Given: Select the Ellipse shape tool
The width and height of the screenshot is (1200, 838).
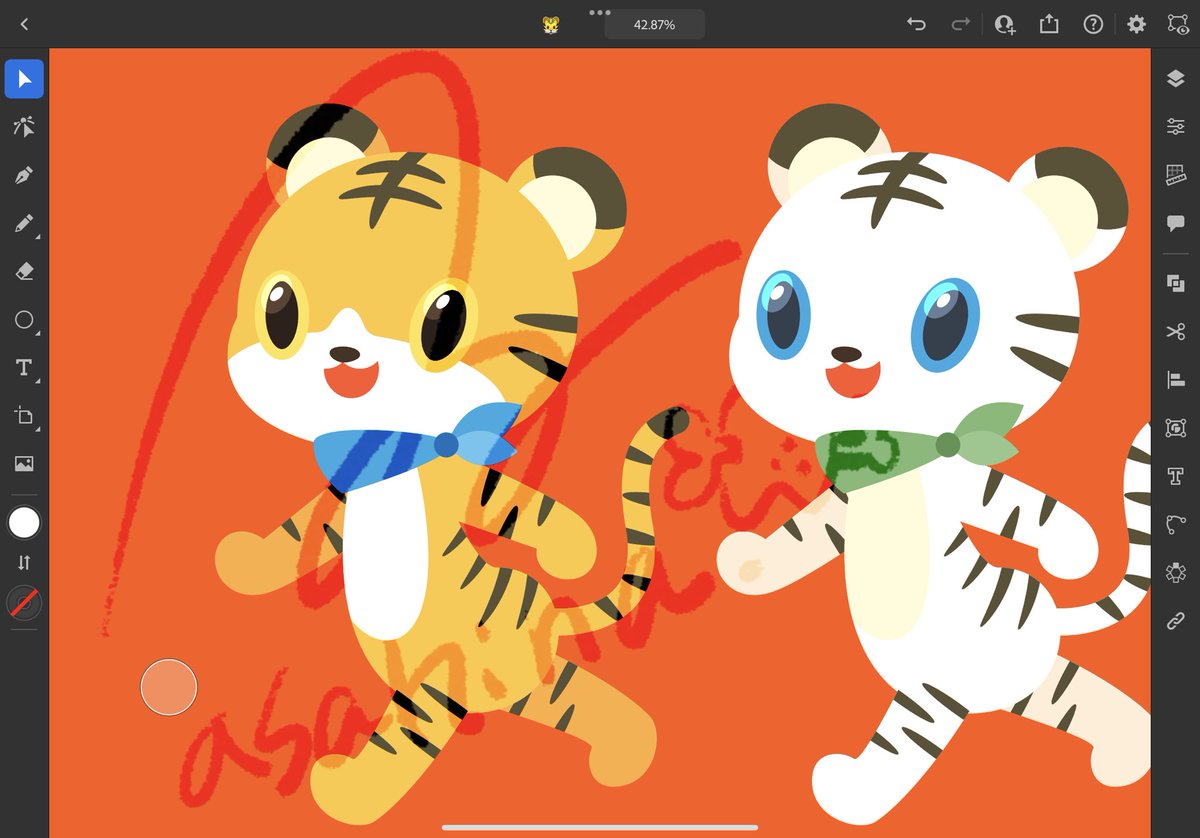Looking at the screenshot, I should [x=24, y=320].
